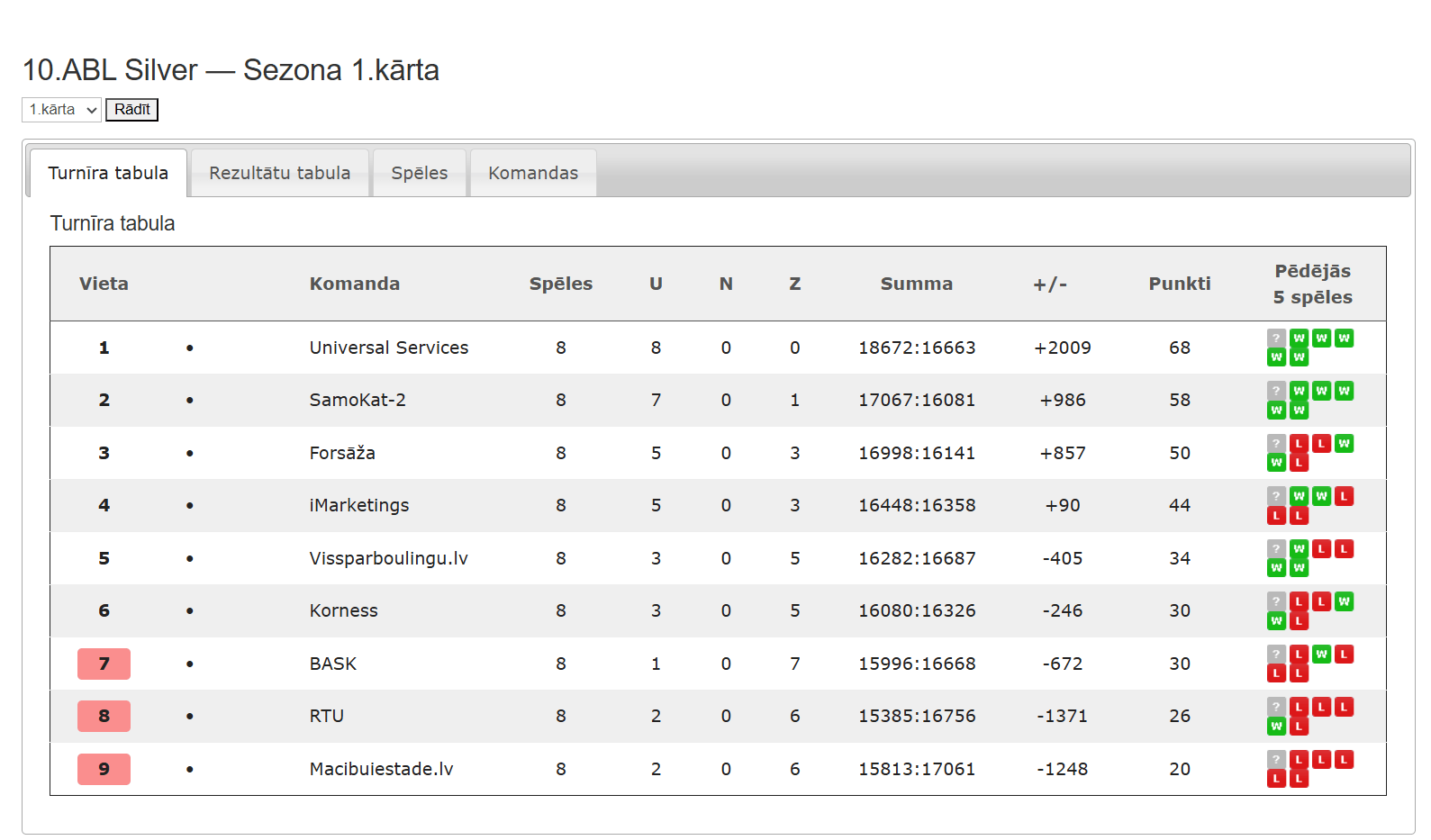This screenshot has width=1431, height=840.
Task: Click the gray ? badge in Korness row
Action: point(1276,601)
